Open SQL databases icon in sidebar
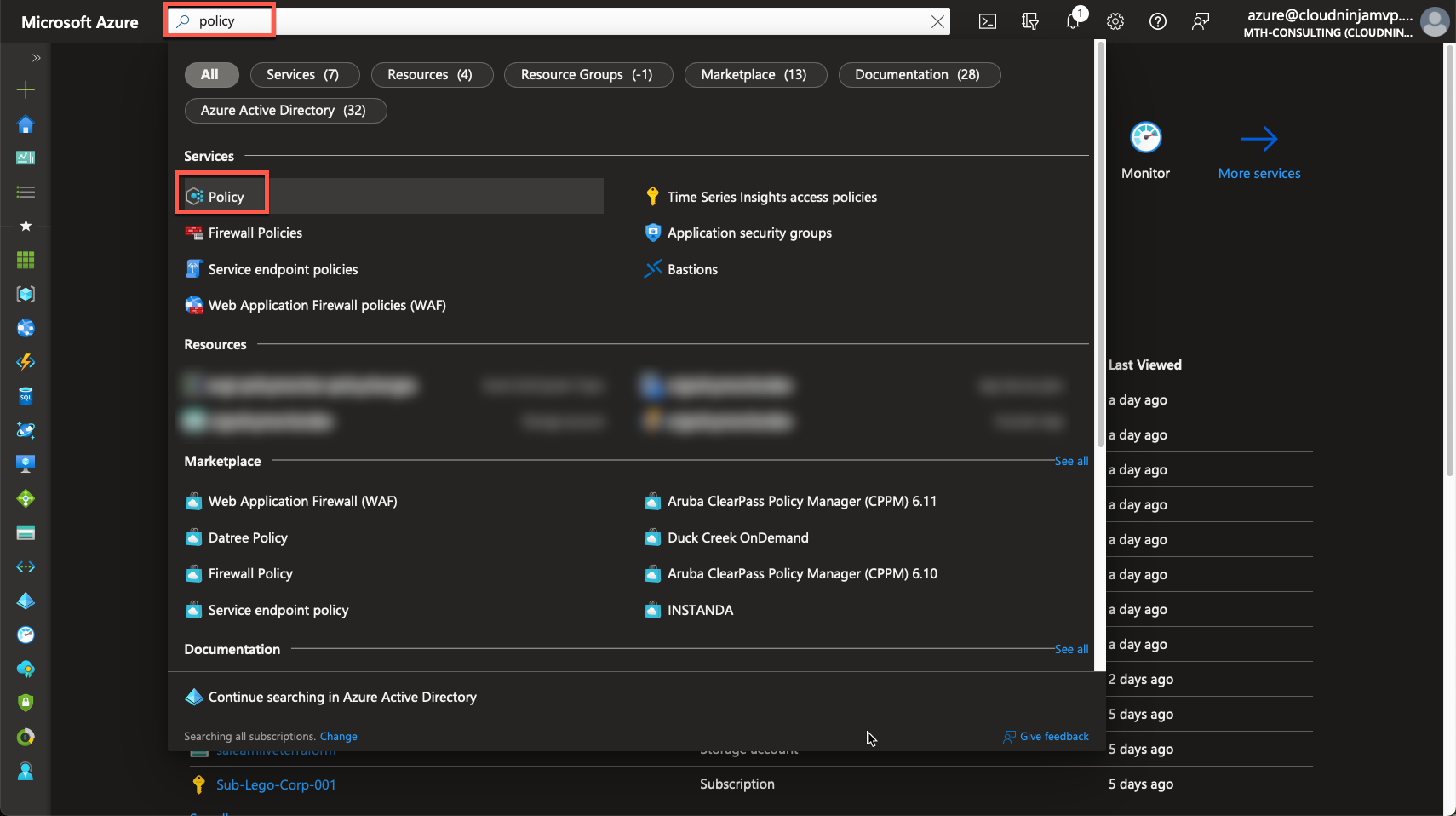 tap(26, 396)
